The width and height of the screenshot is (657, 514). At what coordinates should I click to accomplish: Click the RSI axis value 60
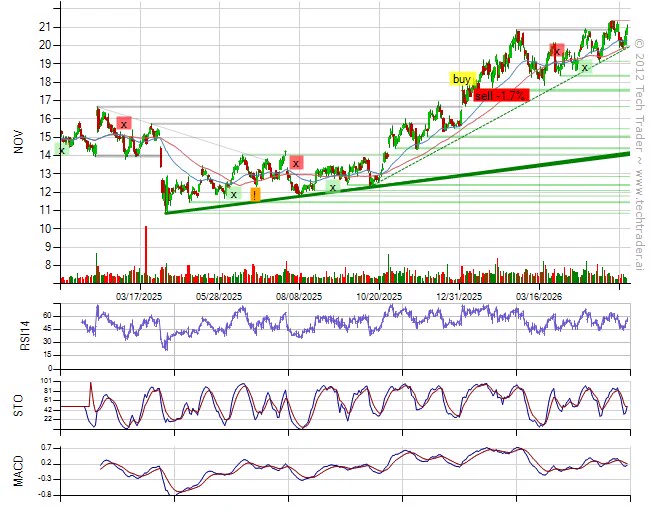(49, 316)
